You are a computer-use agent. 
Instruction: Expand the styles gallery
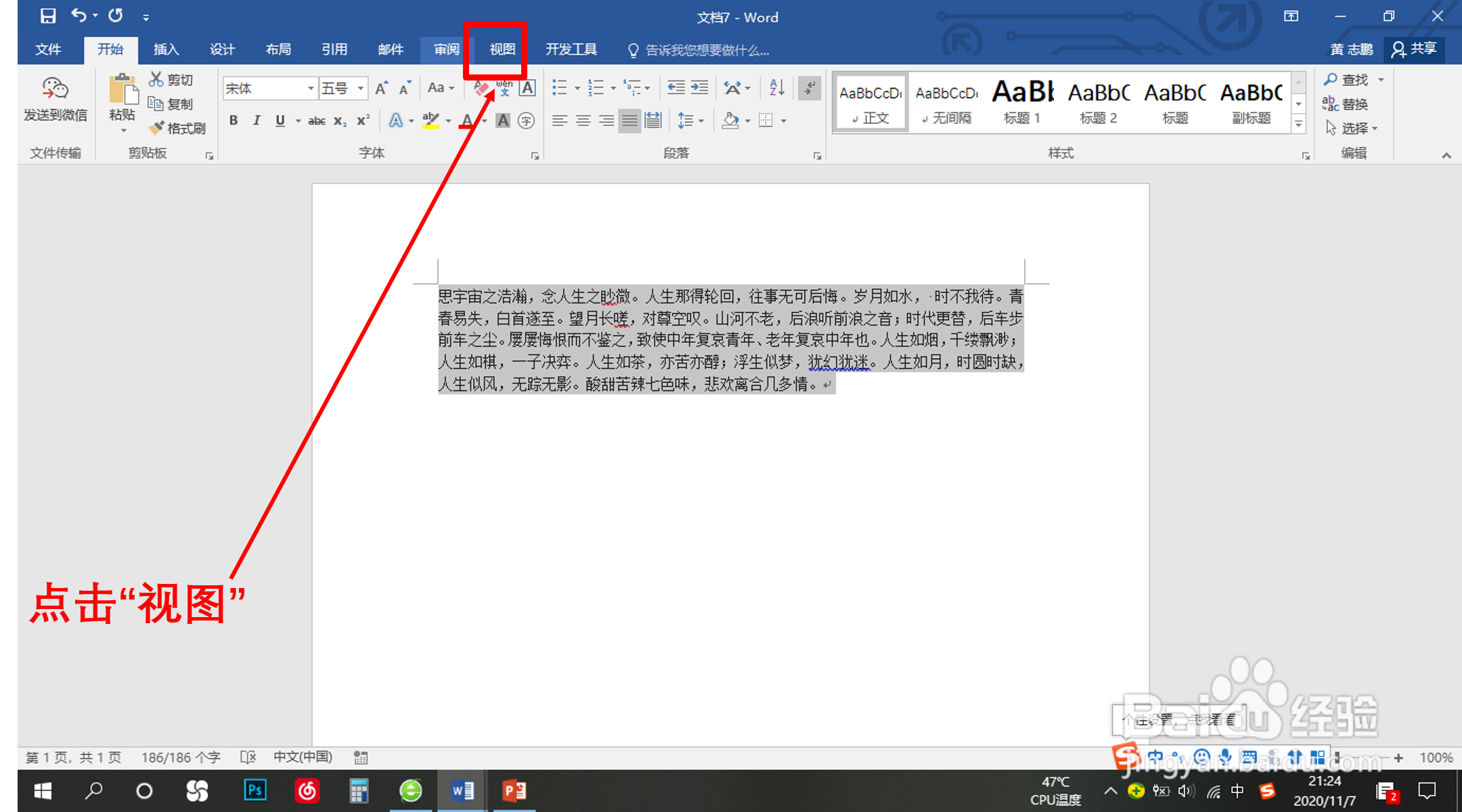pos(1298,125)
